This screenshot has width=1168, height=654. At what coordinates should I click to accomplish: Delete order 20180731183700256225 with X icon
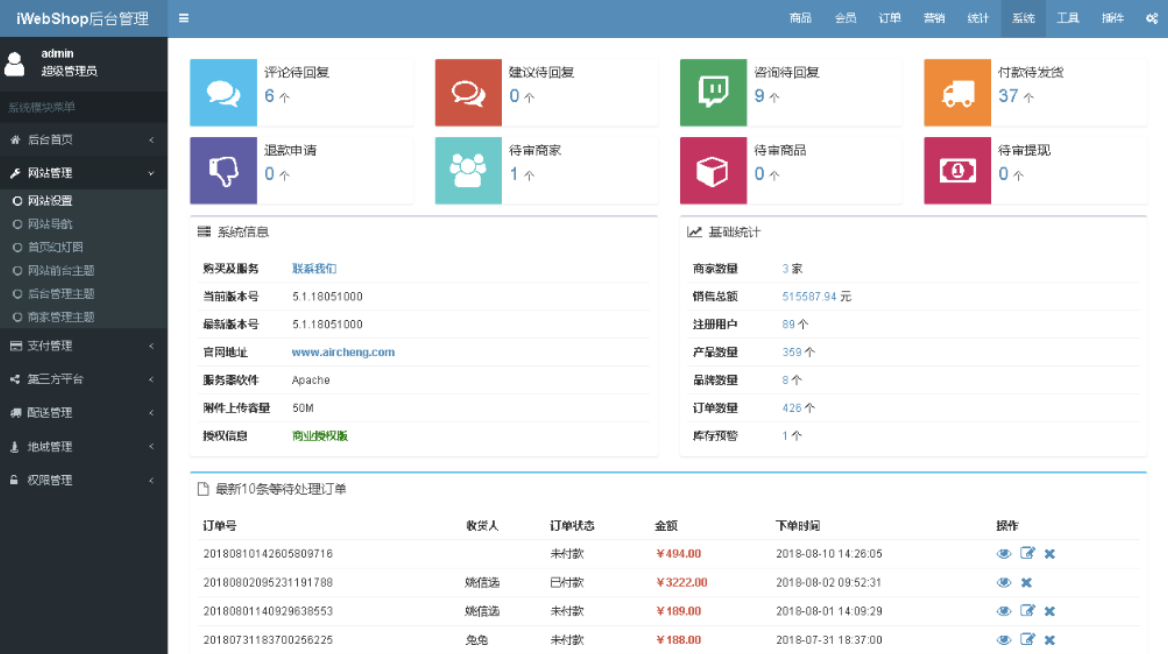tap(1050, 640)
